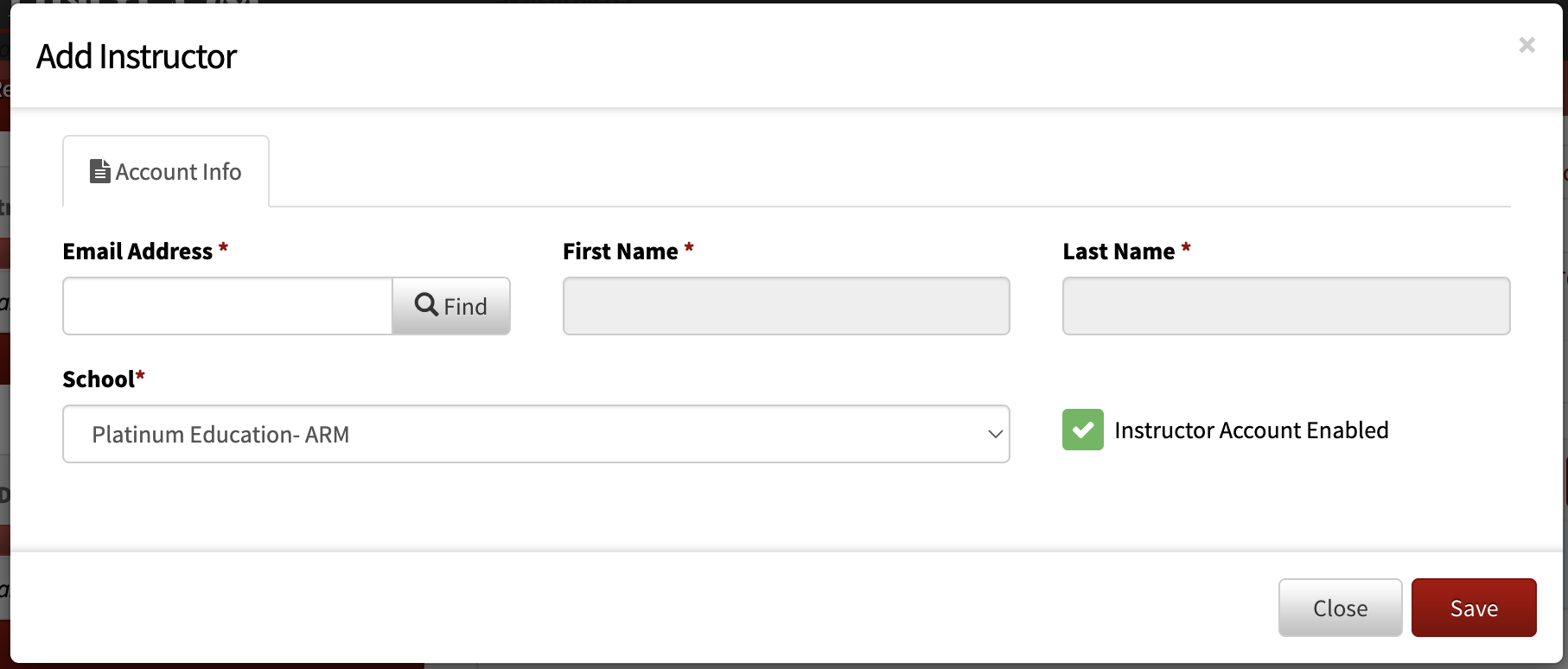
Task: Click the Add Instructor dialog title
Action: tap(137, 56)
